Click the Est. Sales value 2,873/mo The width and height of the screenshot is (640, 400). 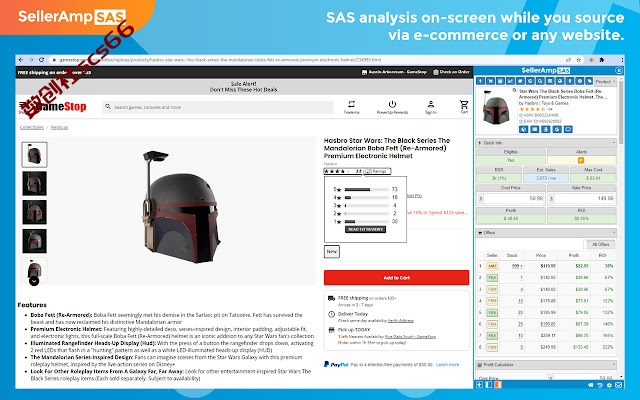point(546,178)
